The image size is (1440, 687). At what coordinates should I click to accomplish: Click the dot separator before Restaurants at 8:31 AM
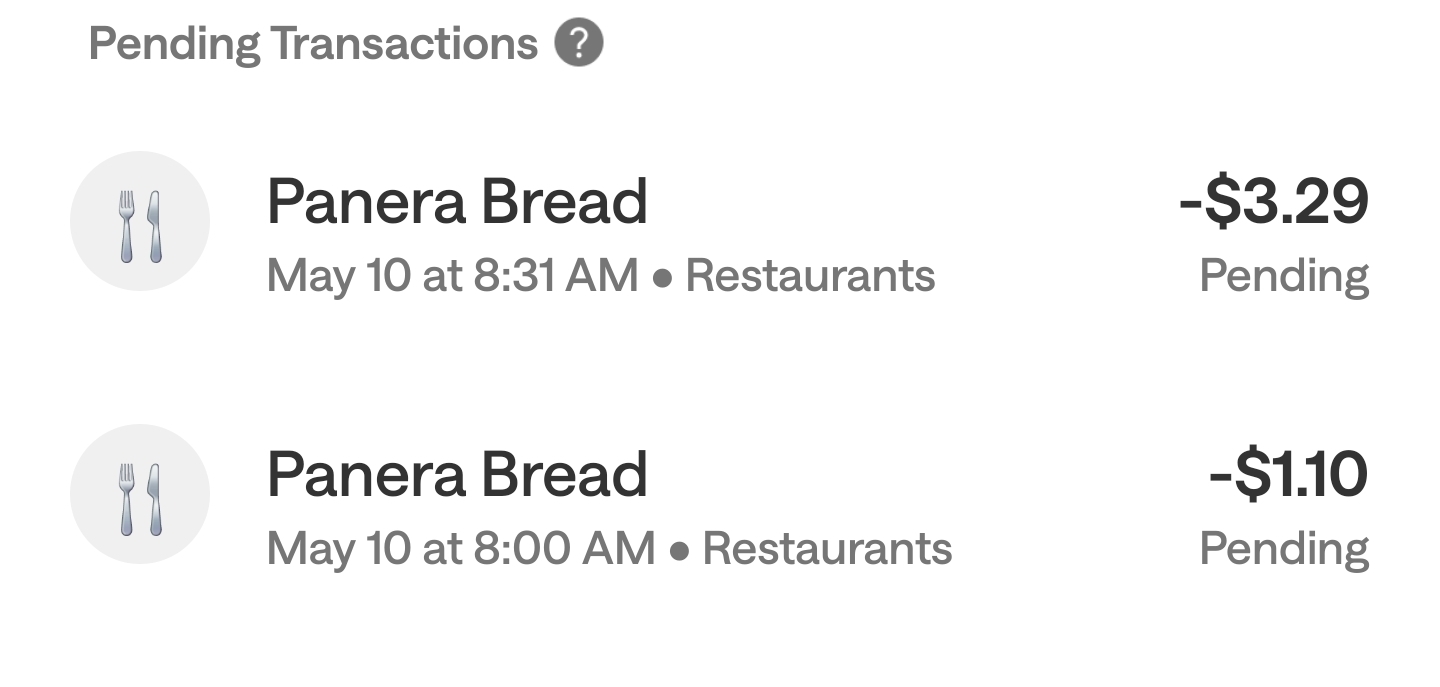[661, 278]
